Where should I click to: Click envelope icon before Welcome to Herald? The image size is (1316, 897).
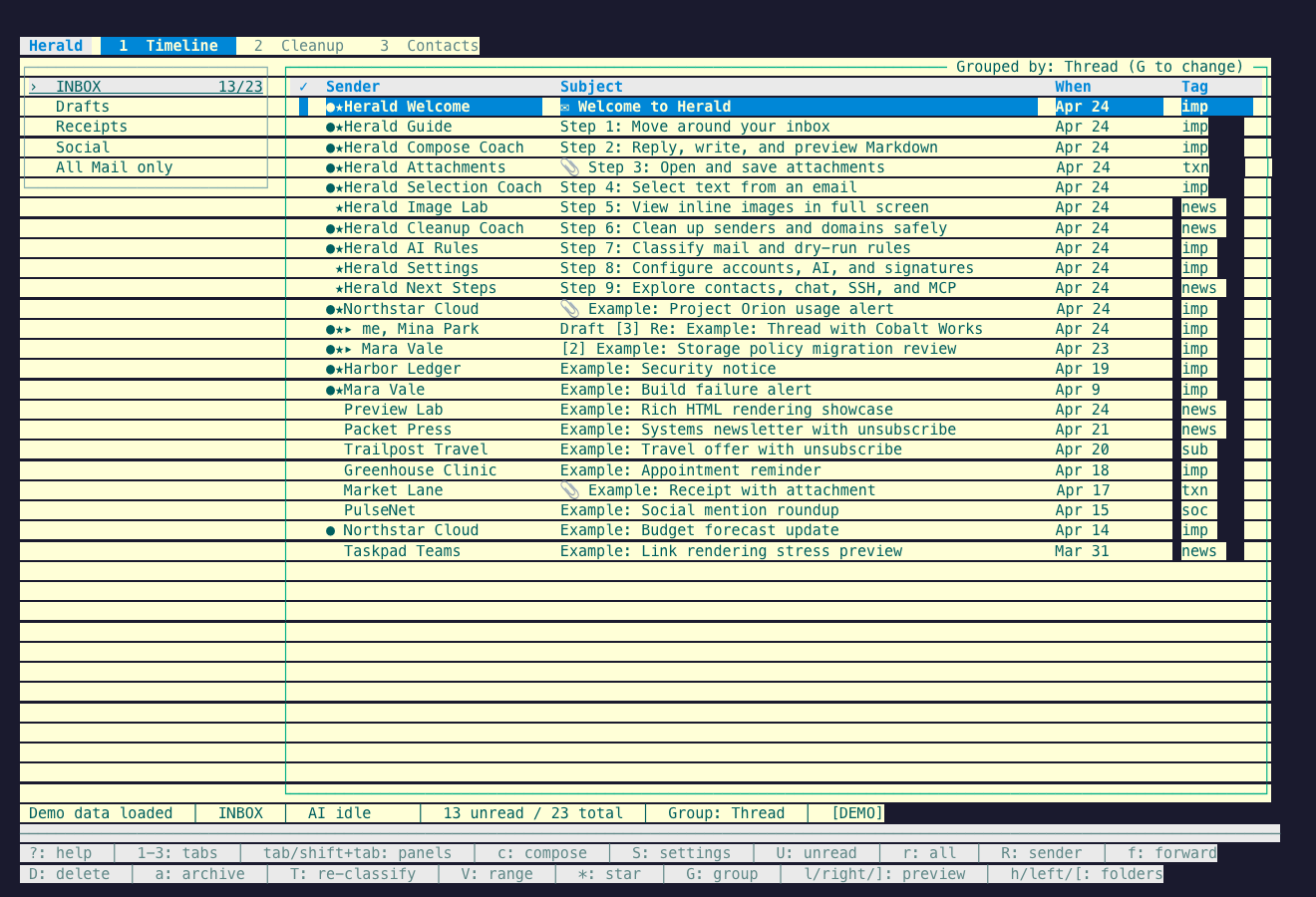pos(565,107)
